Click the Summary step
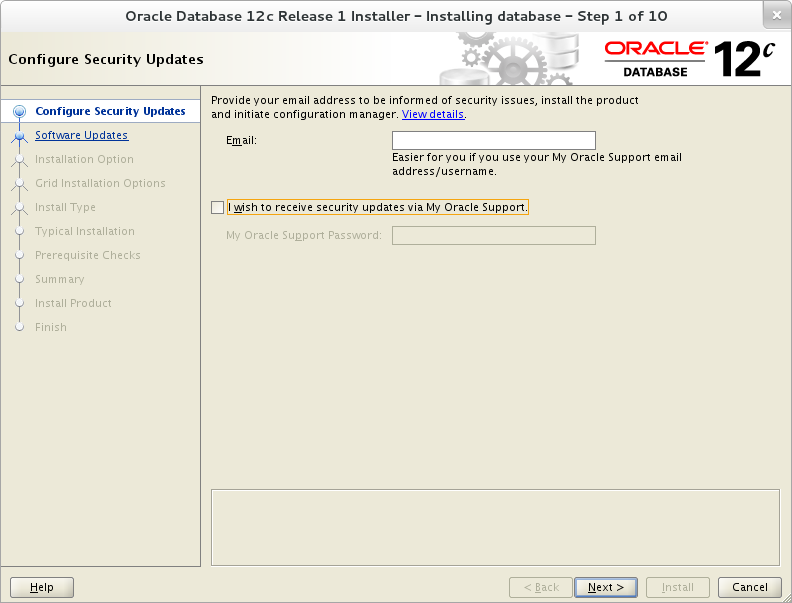This screenshot has width=792, height=603. 60,279
